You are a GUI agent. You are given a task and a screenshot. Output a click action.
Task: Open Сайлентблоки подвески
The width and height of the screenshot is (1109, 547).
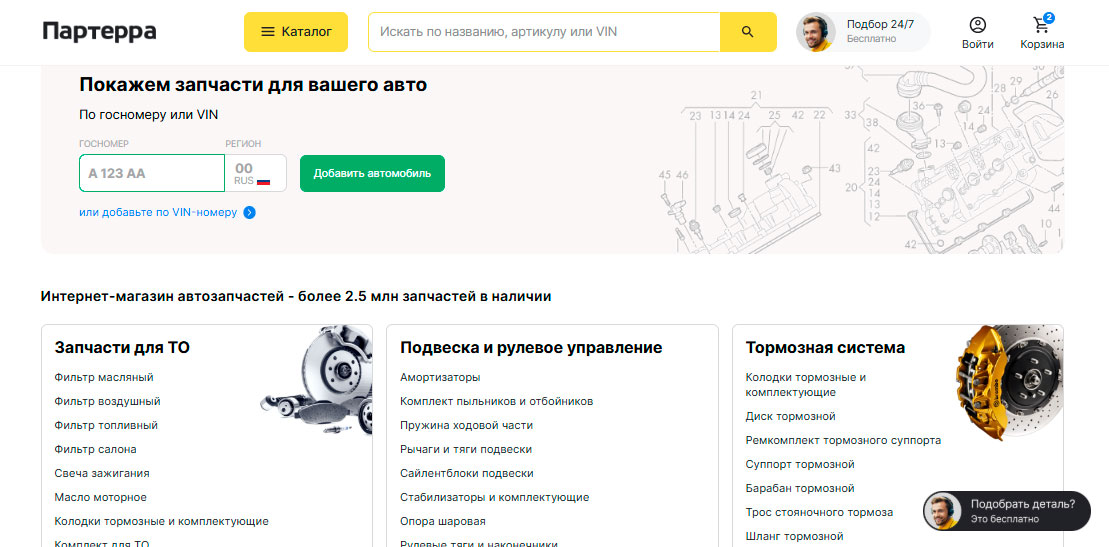tap(467, 473)
